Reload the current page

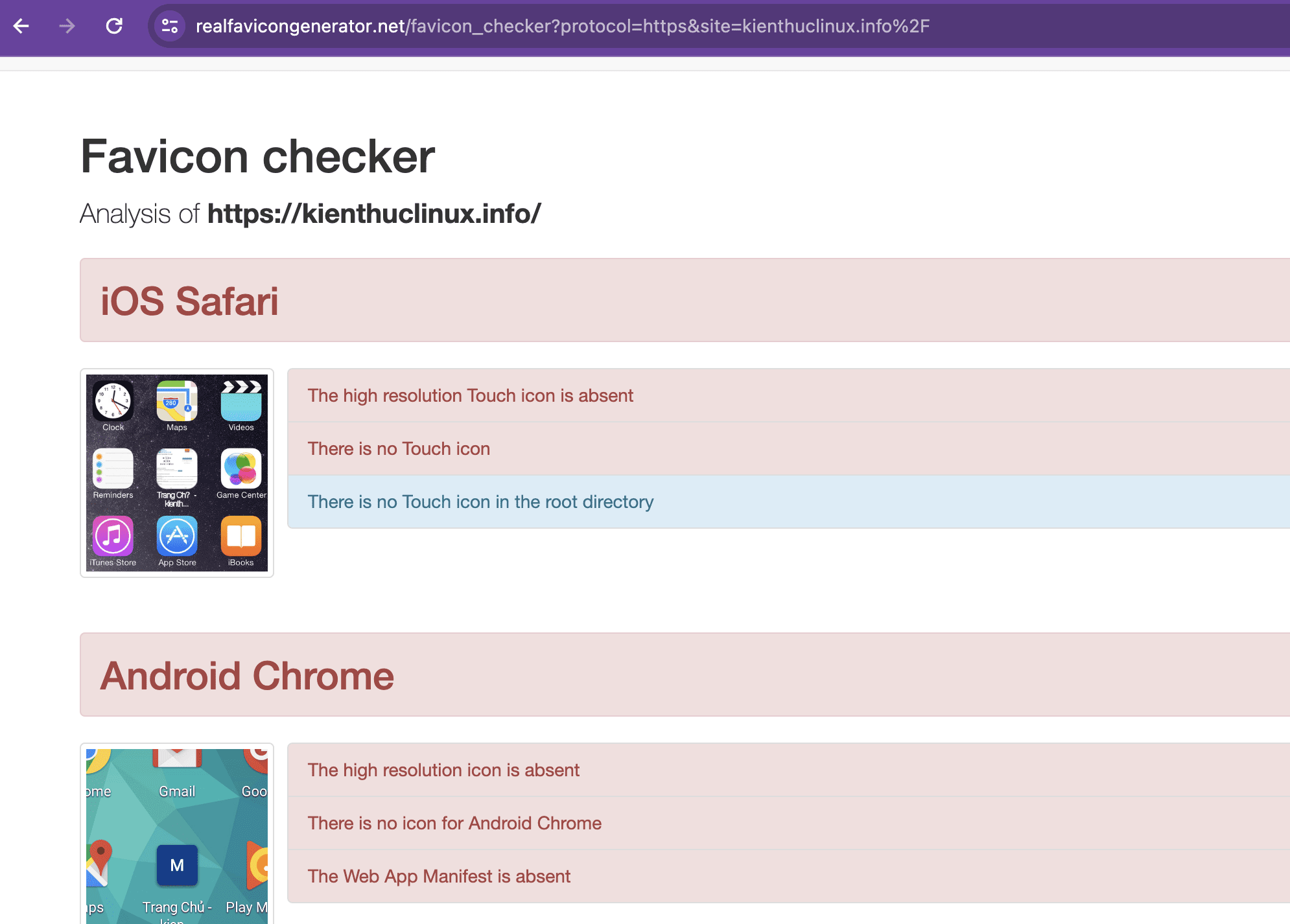(114, 26)
